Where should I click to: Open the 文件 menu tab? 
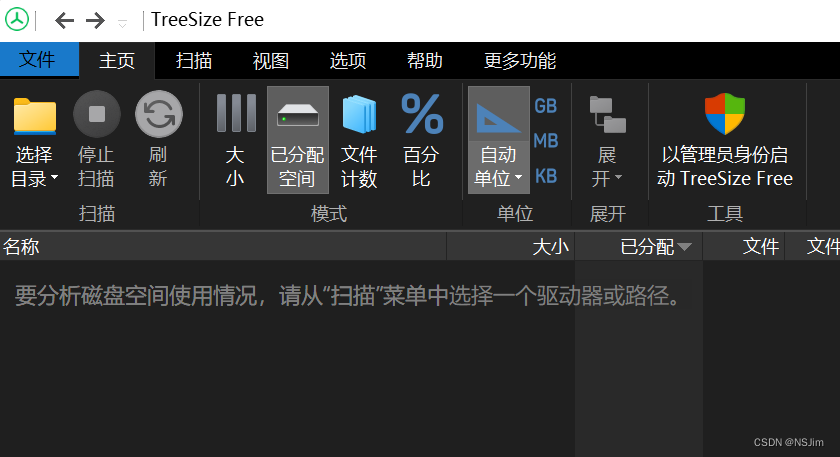(39, 59)
